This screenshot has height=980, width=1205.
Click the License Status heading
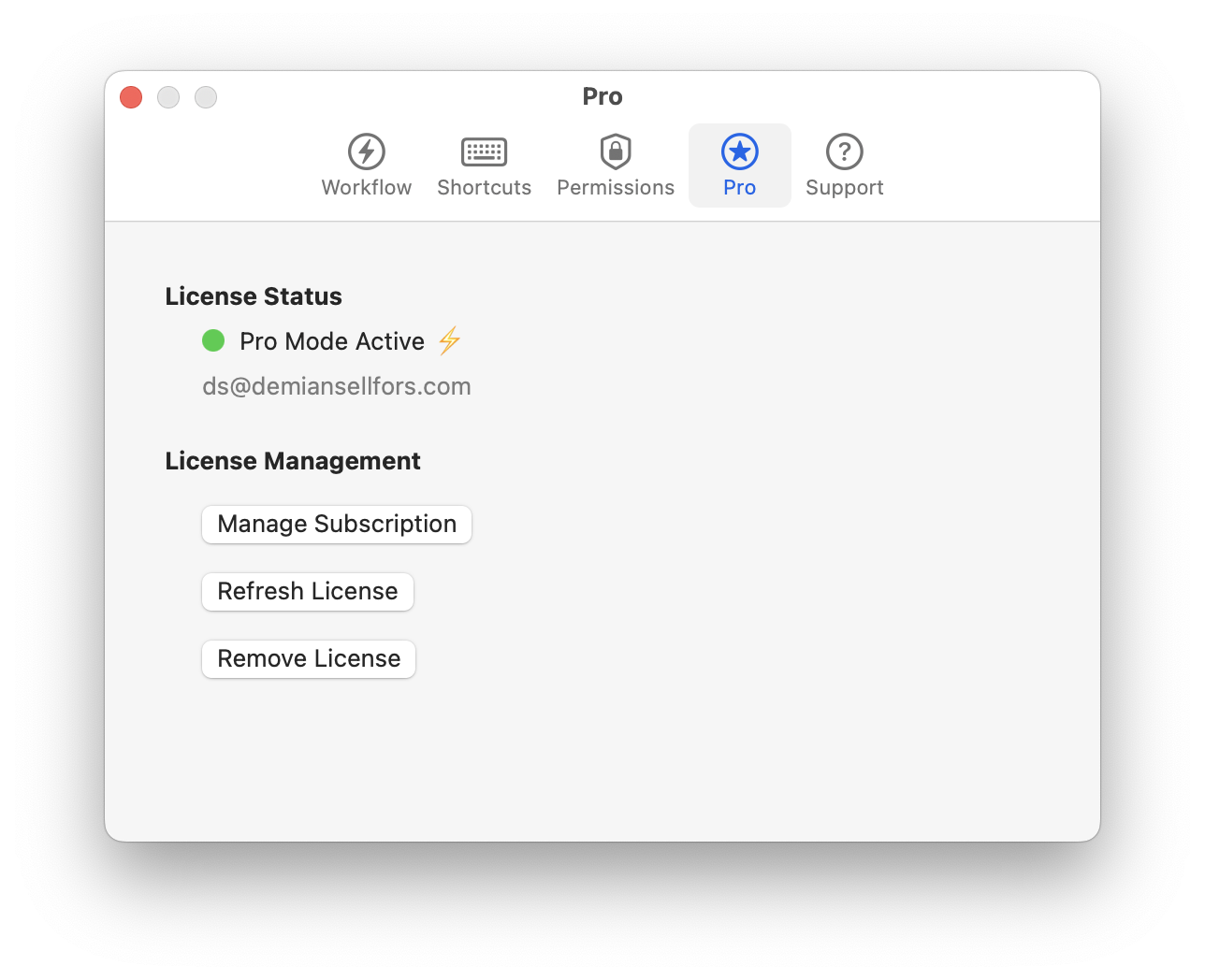(254, 296)
